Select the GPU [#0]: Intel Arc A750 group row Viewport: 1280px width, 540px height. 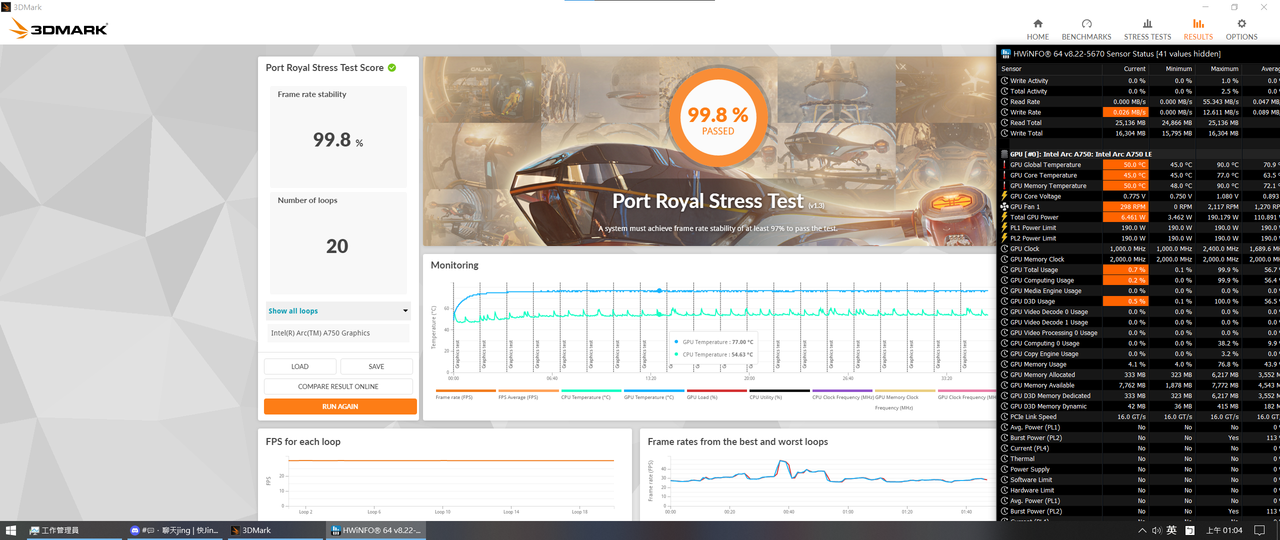click(x=1139, y=154)
